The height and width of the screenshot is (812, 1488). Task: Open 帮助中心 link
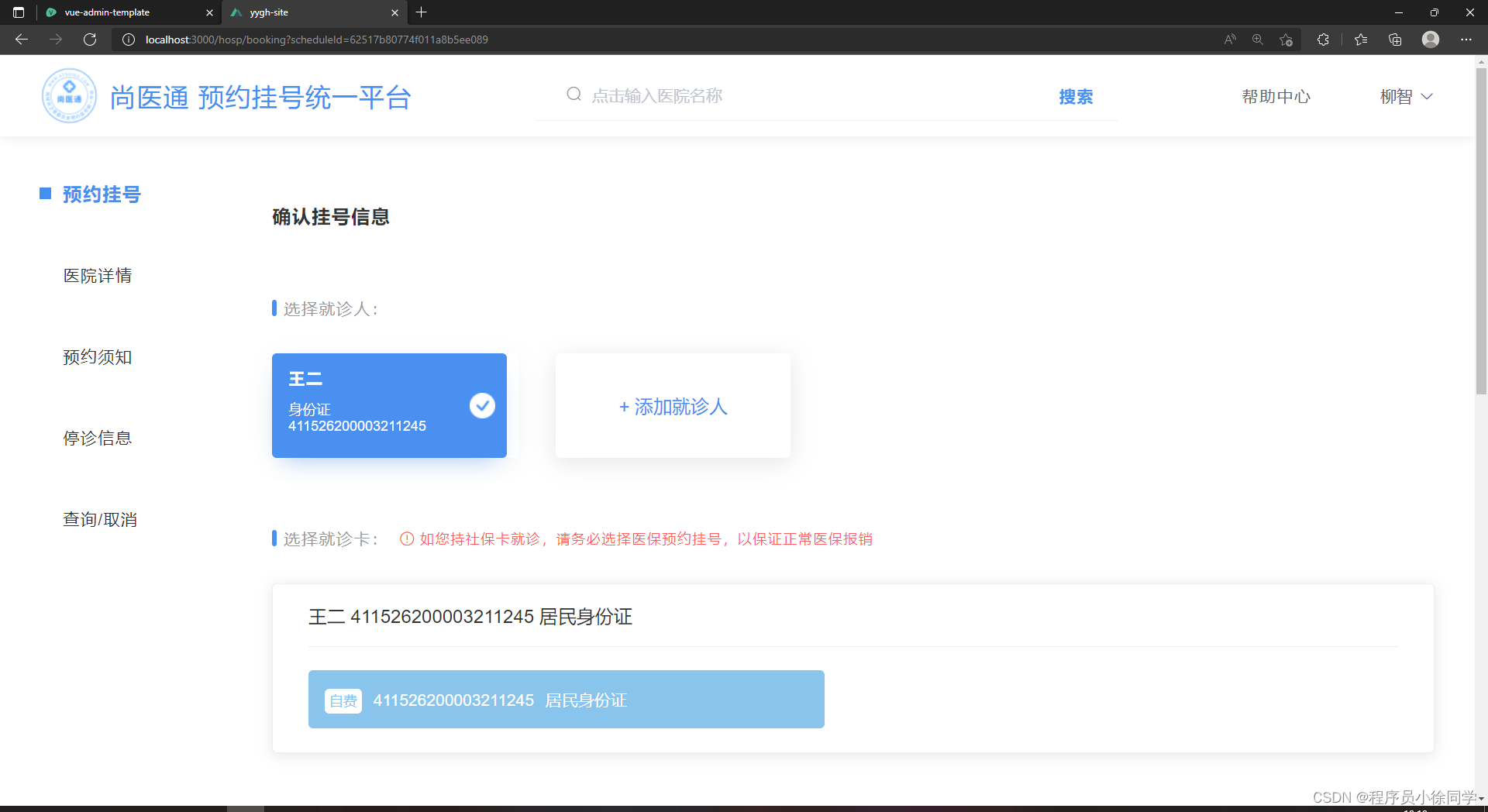pos(1276,97)
